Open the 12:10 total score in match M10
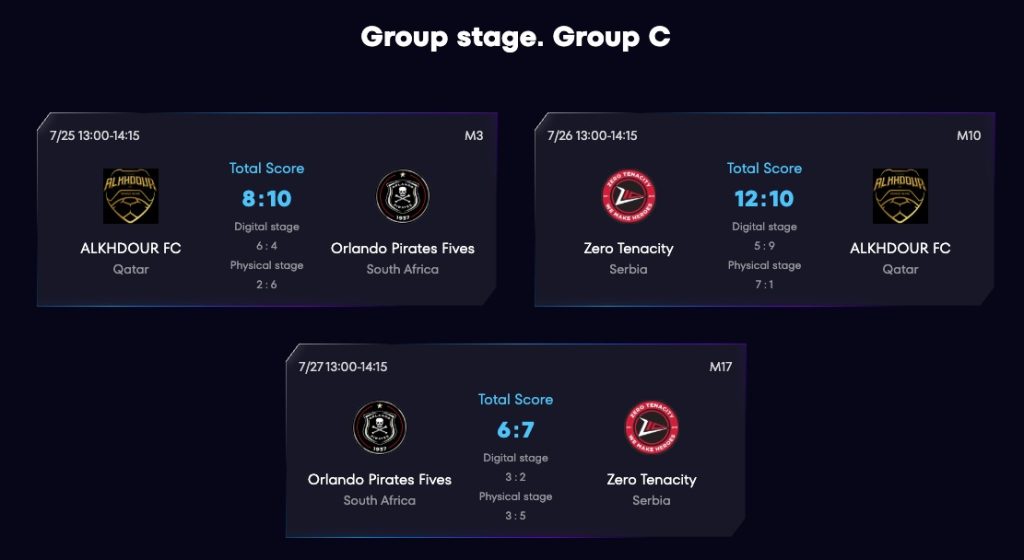Screen dimensions: 1024x560 (x=764, y=198)
